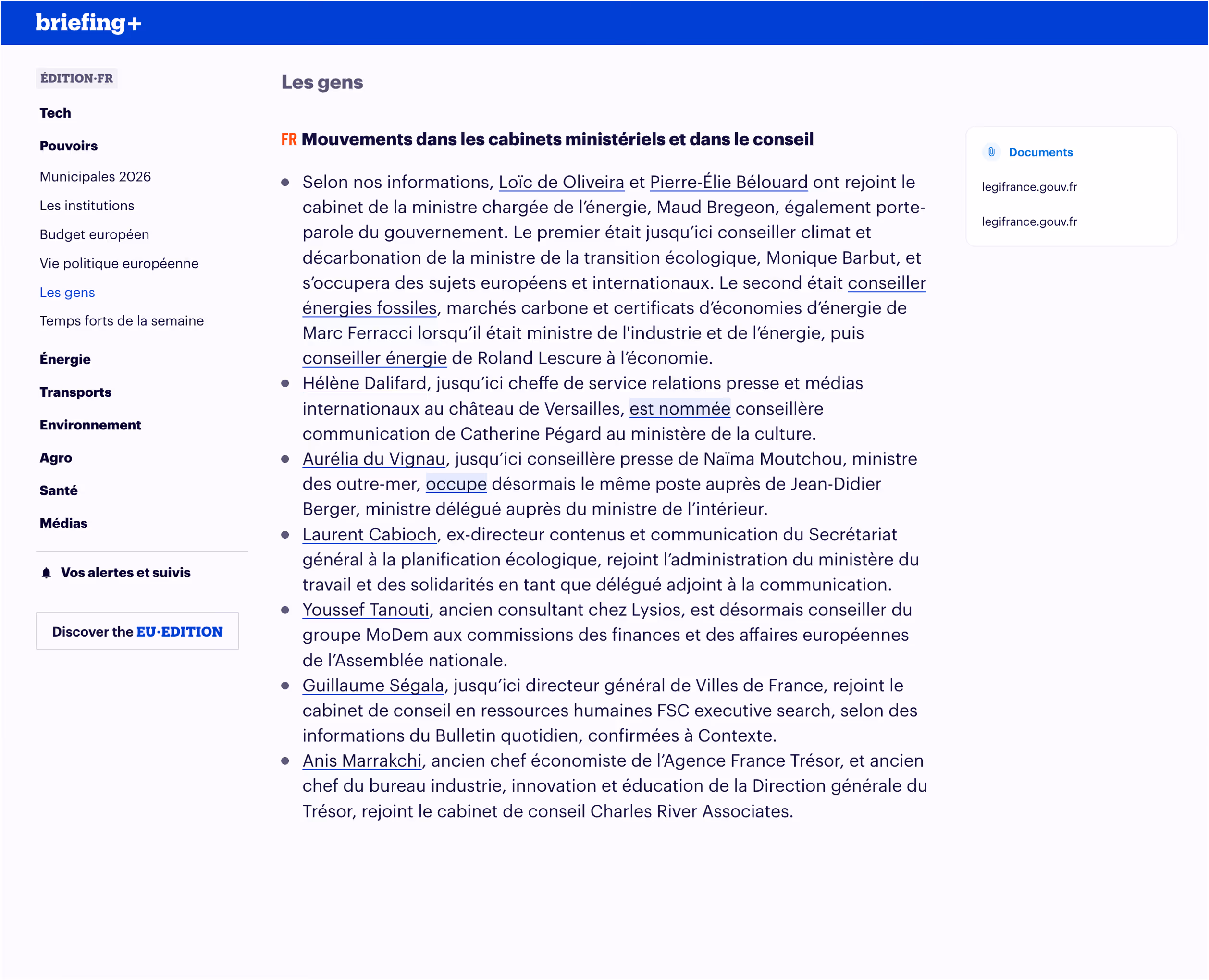
Task: Go to Les institutions page
Action: pos(86,206)
